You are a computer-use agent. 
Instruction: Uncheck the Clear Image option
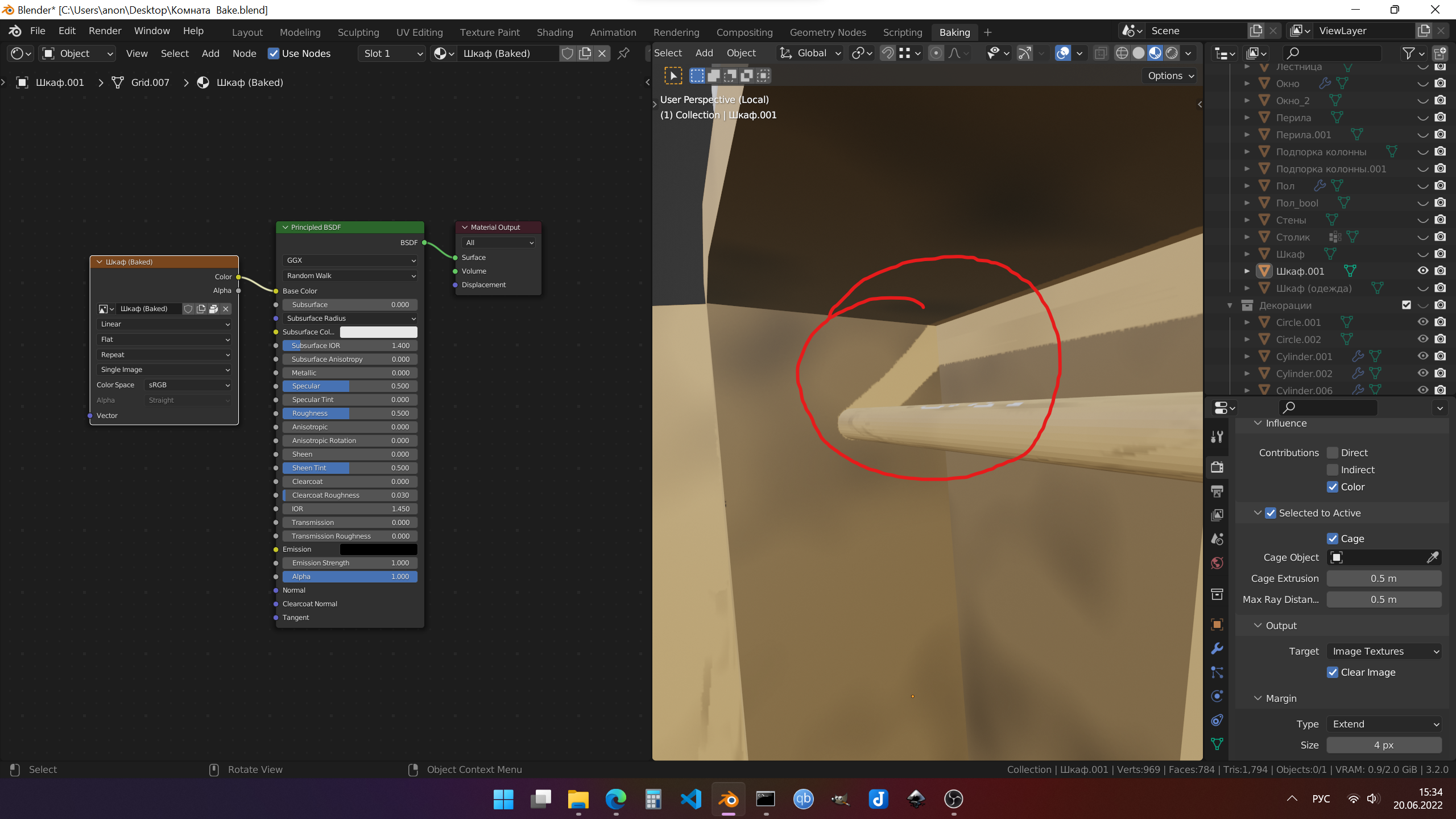pos(1333,672)
